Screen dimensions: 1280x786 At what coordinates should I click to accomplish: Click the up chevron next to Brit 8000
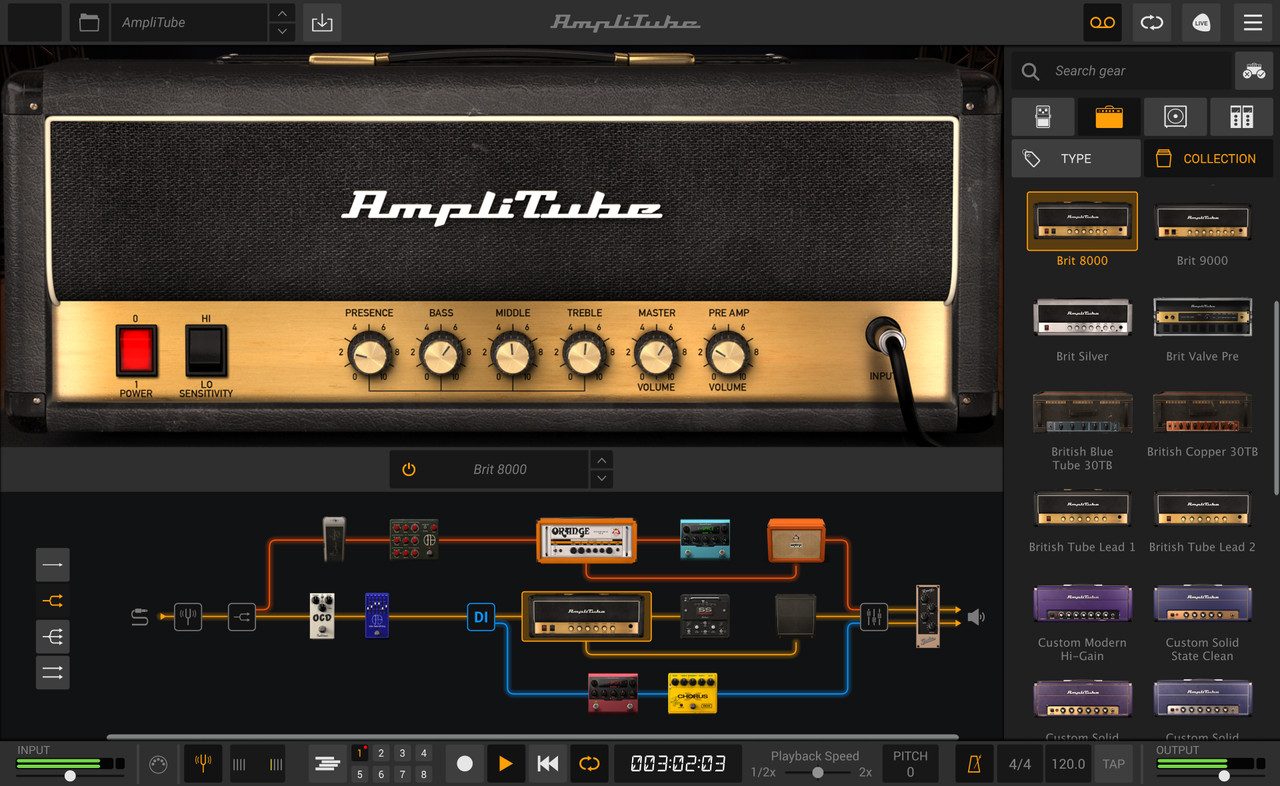pyautogui.click(x=601, y=459)
